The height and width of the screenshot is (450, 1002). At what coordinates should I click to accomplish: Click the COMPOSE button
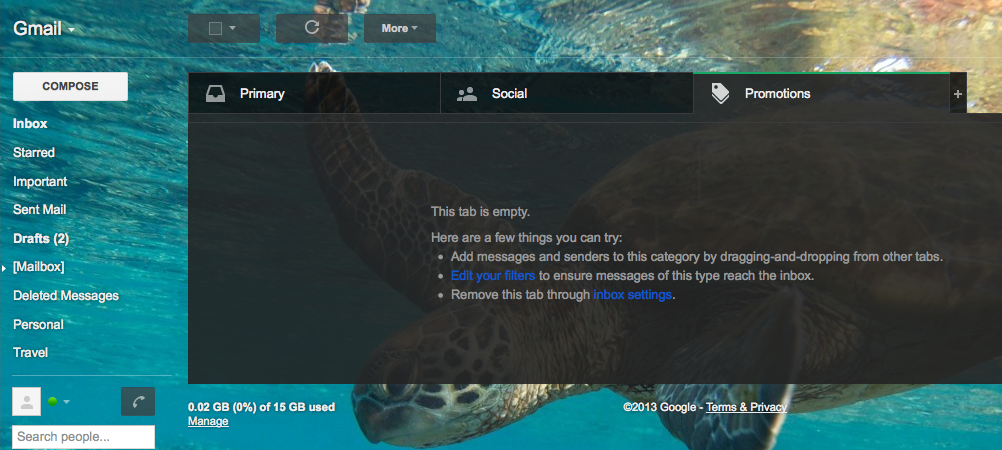click(x=70, y=86)
